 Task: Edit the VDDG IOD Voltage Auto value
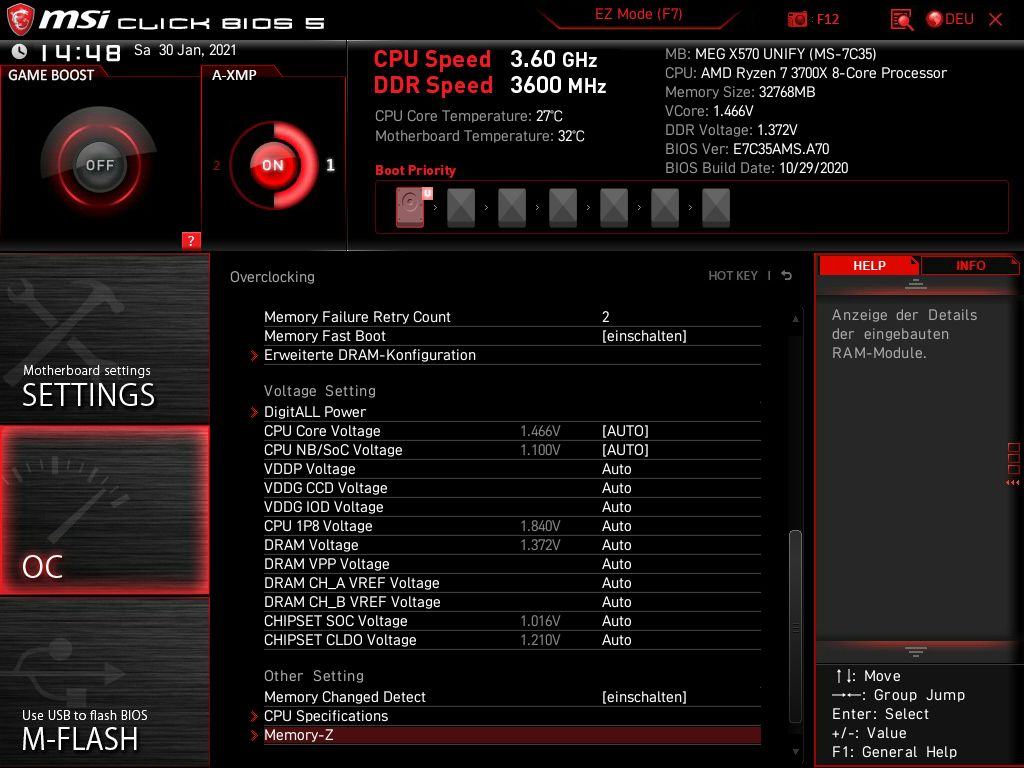[x=616, y=507]
